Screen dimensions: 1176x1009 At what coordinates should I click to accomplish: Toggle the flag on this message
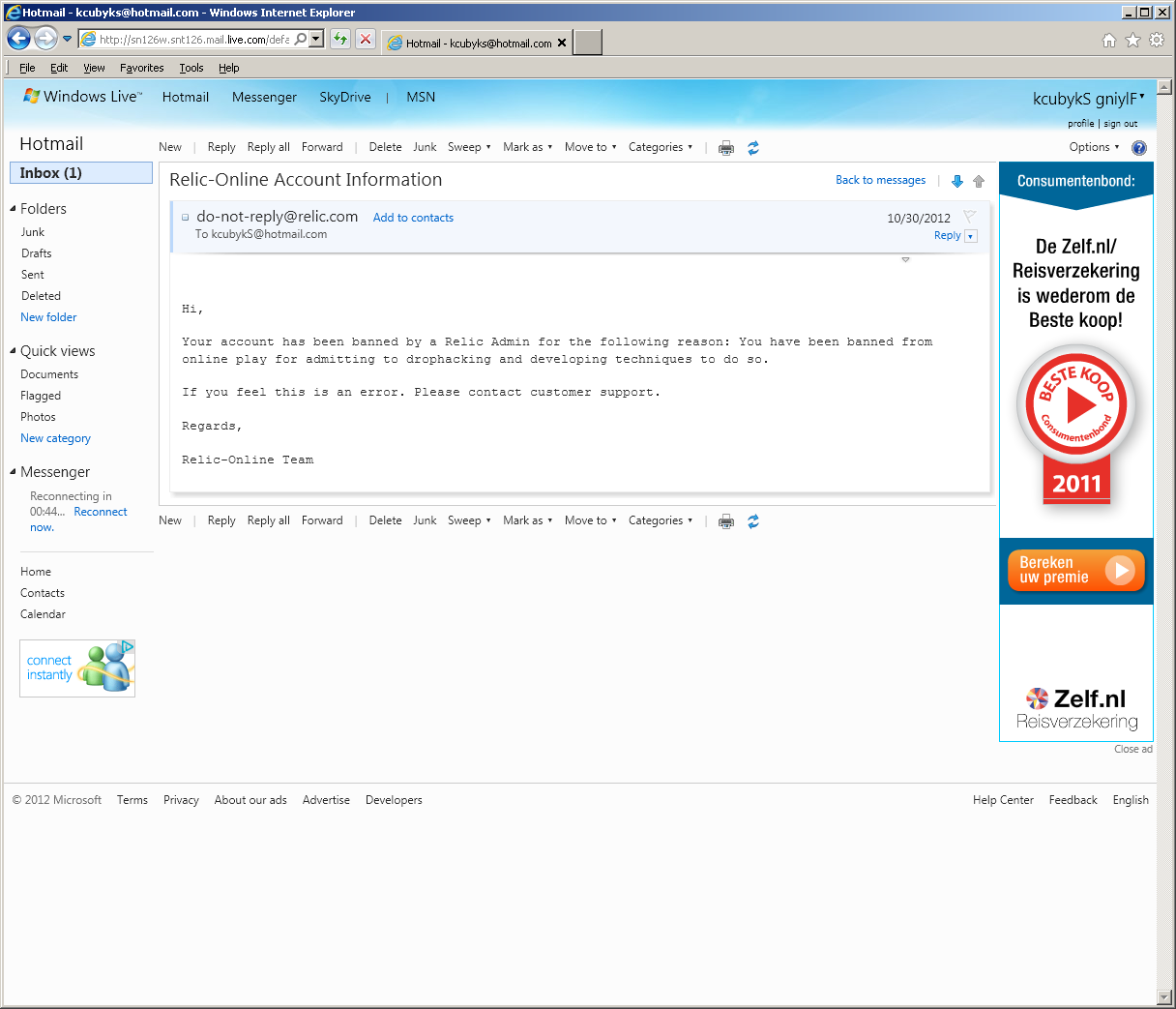(x=969, y=217)
